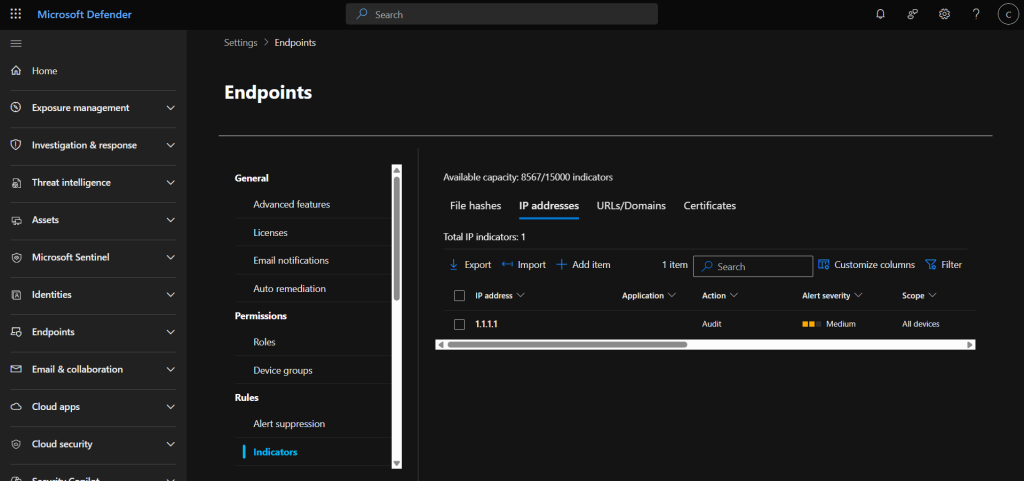Open Scope column header dropdown
1024x481 pixels.
pos(920,296)
